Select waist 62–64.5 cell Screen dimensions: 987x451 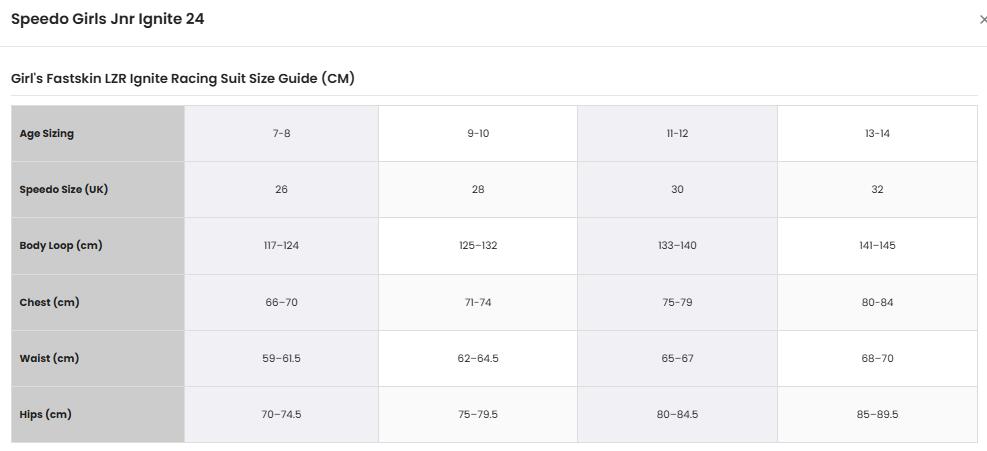pos(478,358)
